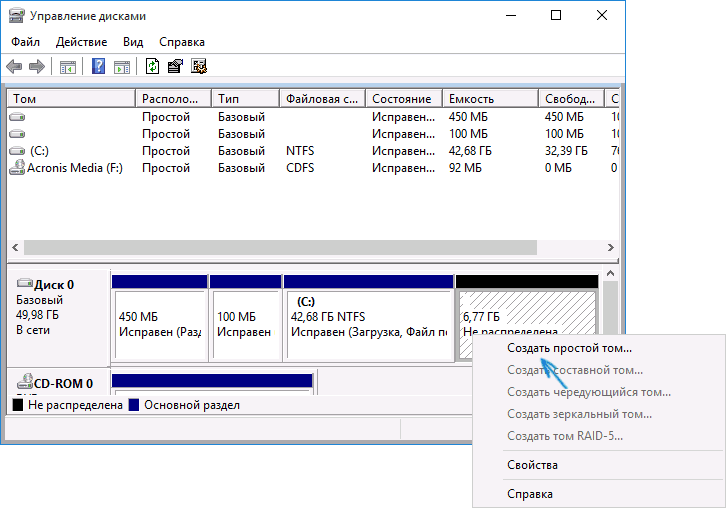
Task: Toggle the console tree toolbar icon
Action: [68, 67]
